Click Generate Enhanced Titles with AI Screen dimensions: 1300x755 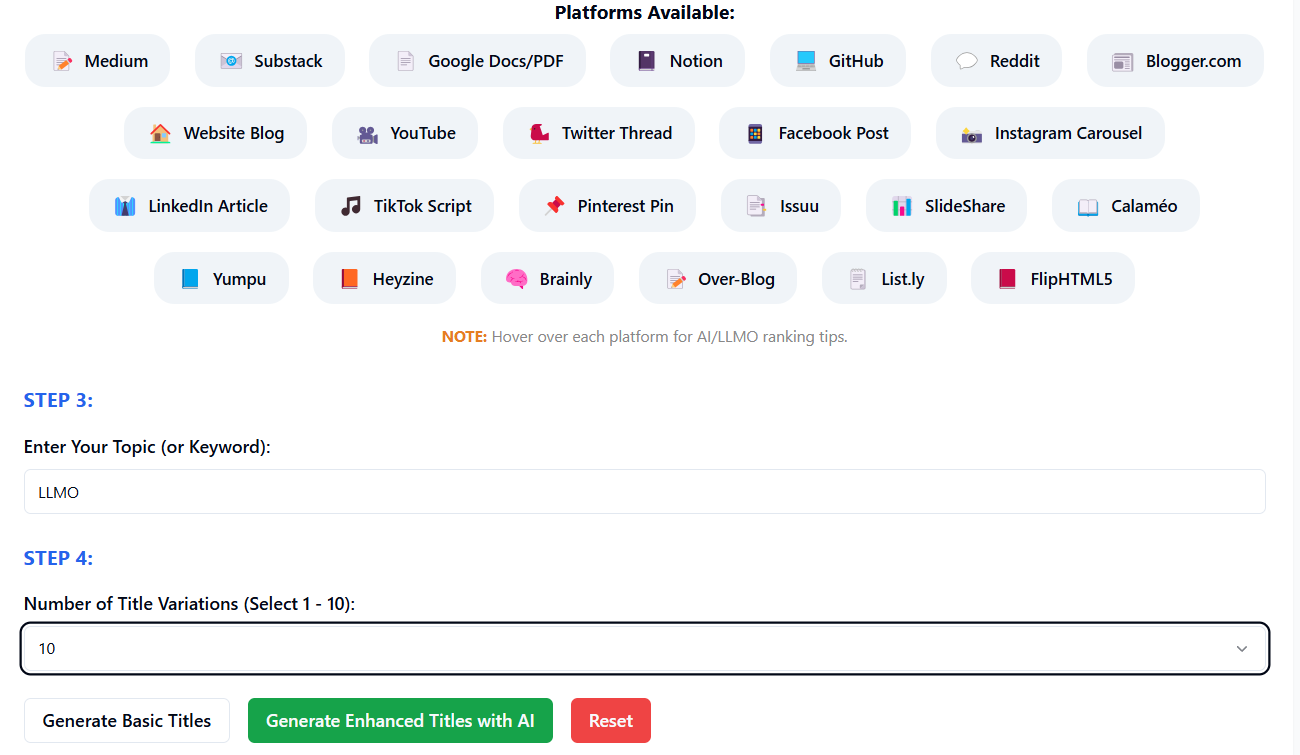[400, 720]
